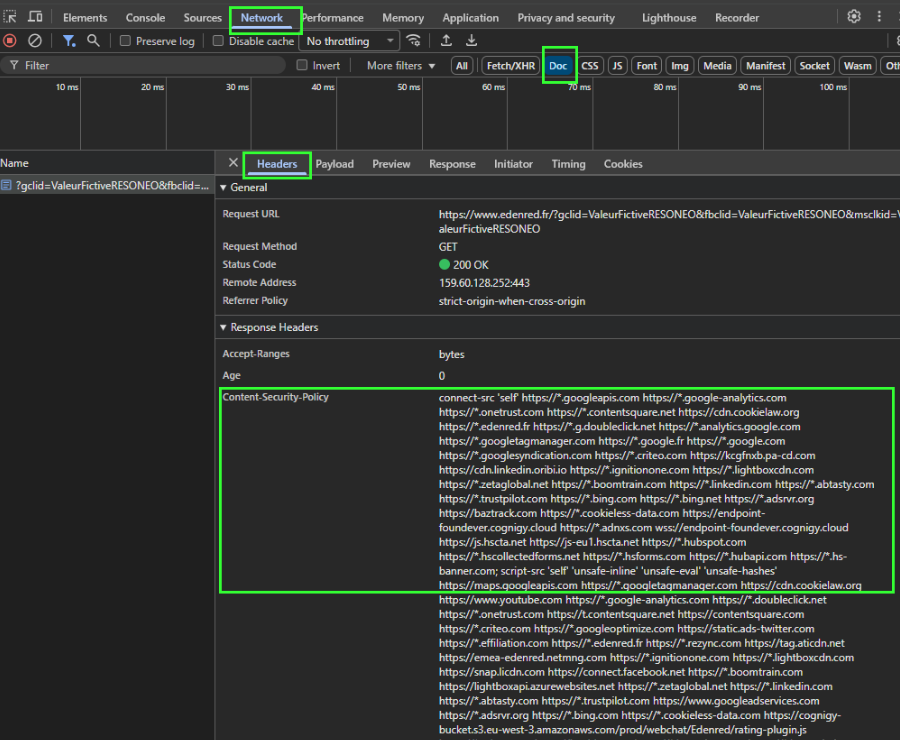This screenshot has height=740, width=900.
Task: Filter requests by Img
Action: point(680,65)
